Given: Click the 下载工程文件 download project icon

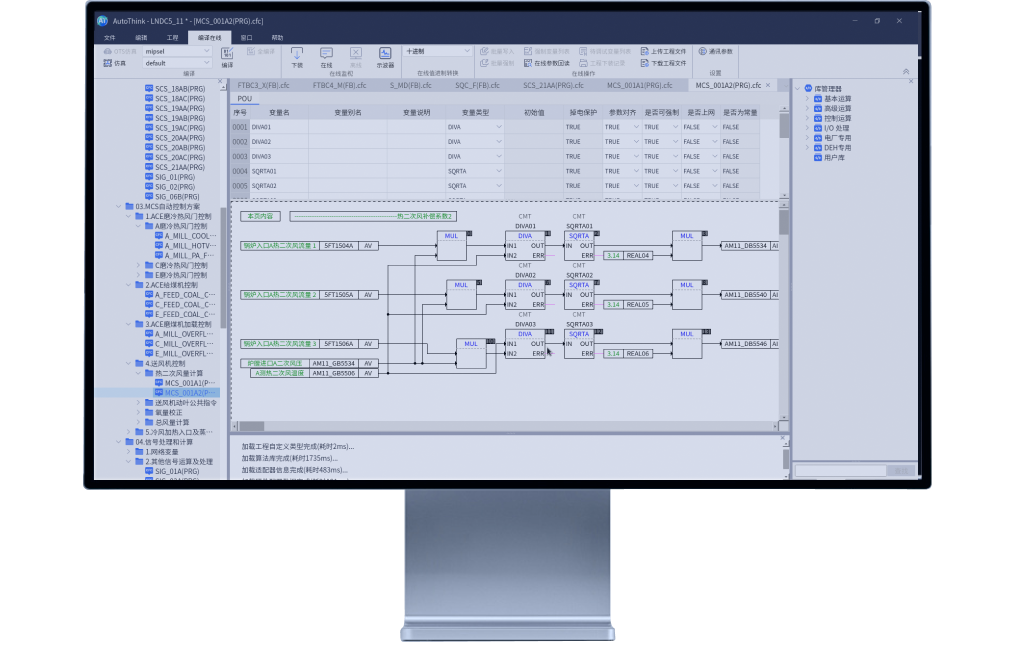Looking at the screenshot, I should point(644,63).
